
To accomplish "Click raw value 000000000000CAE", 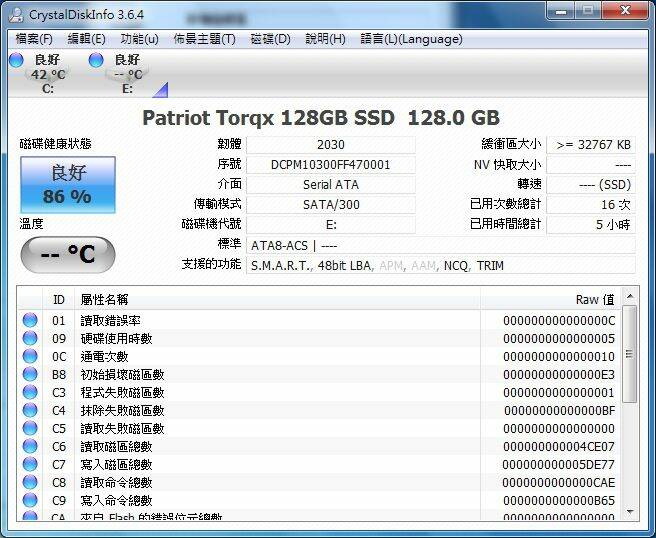I will pos(559,483).
